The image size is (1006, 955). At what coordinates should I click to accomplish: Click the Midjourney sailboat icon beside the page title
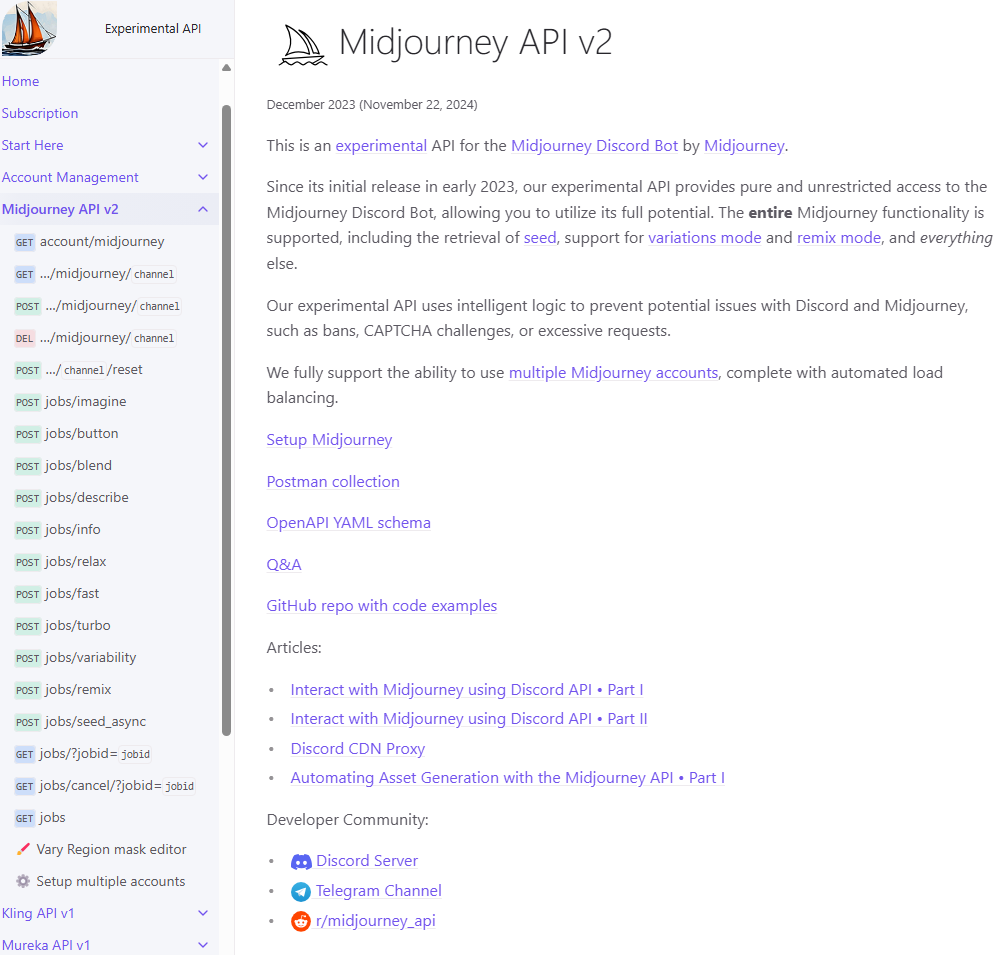(303, 45)
